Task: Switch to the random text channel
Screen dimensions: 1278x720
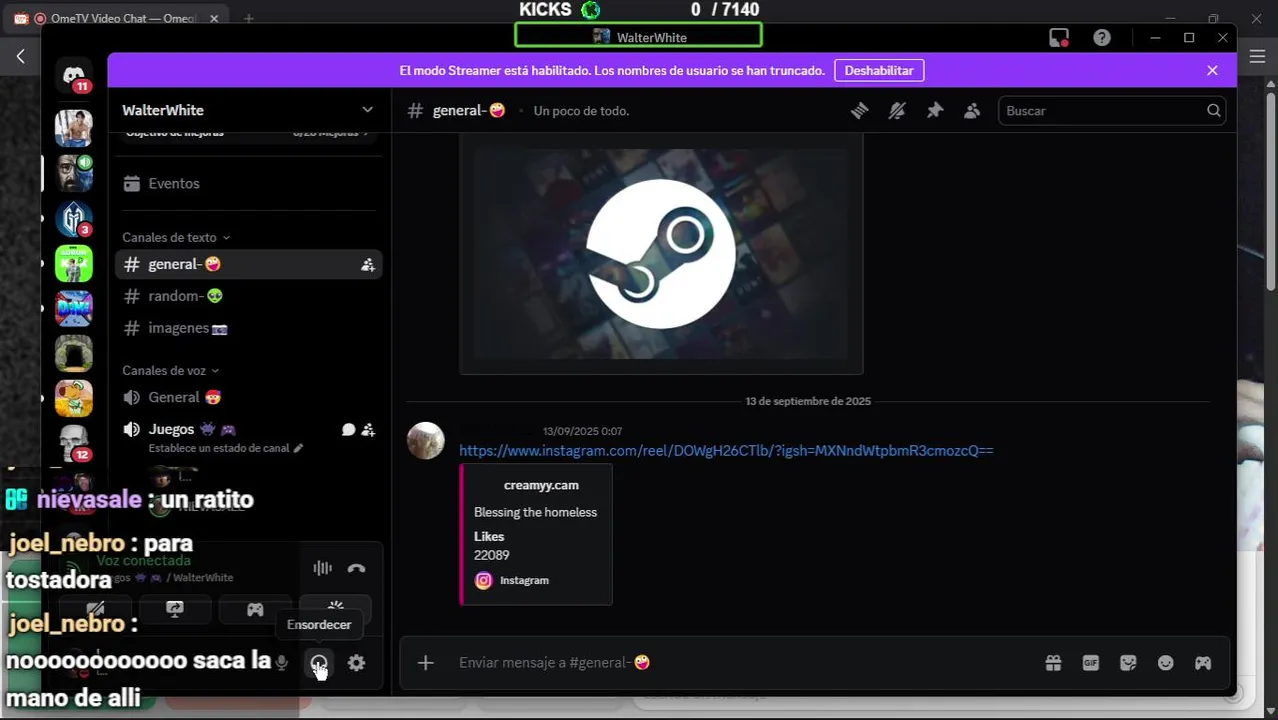Action: pyautogui.click(x=249, y=297)
